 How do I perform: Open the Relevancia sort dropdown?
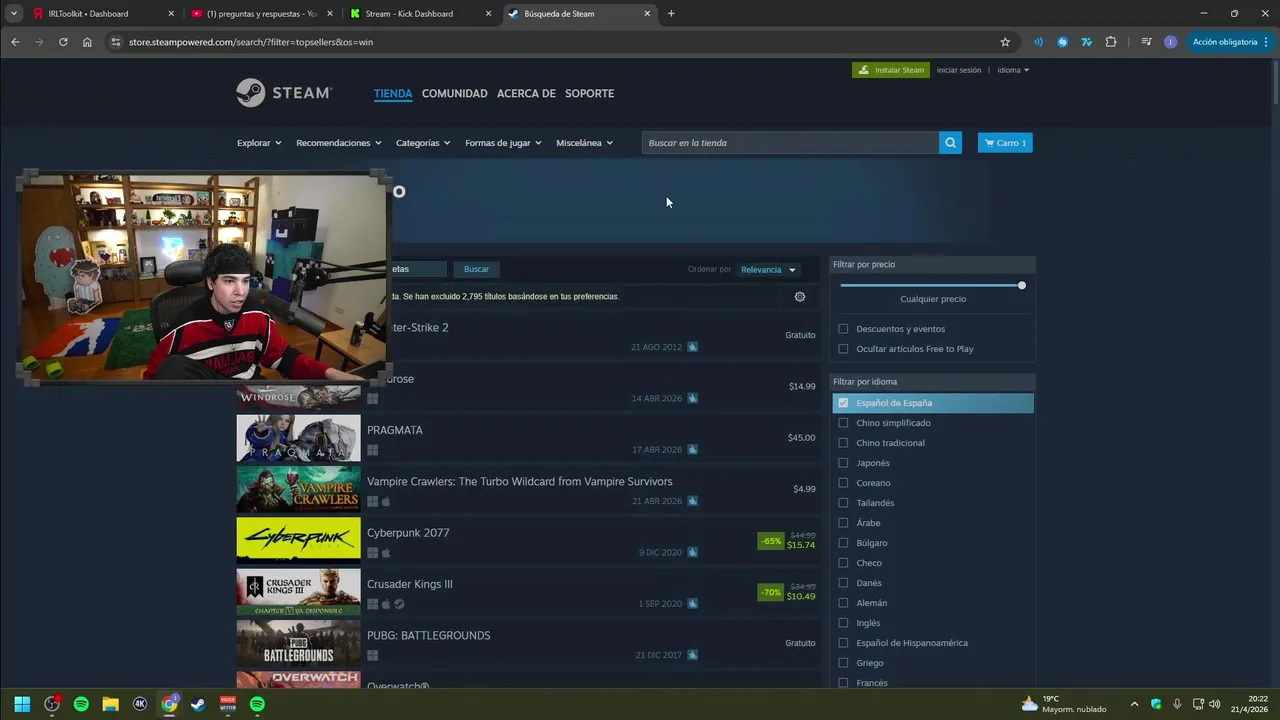pos(768,270)
